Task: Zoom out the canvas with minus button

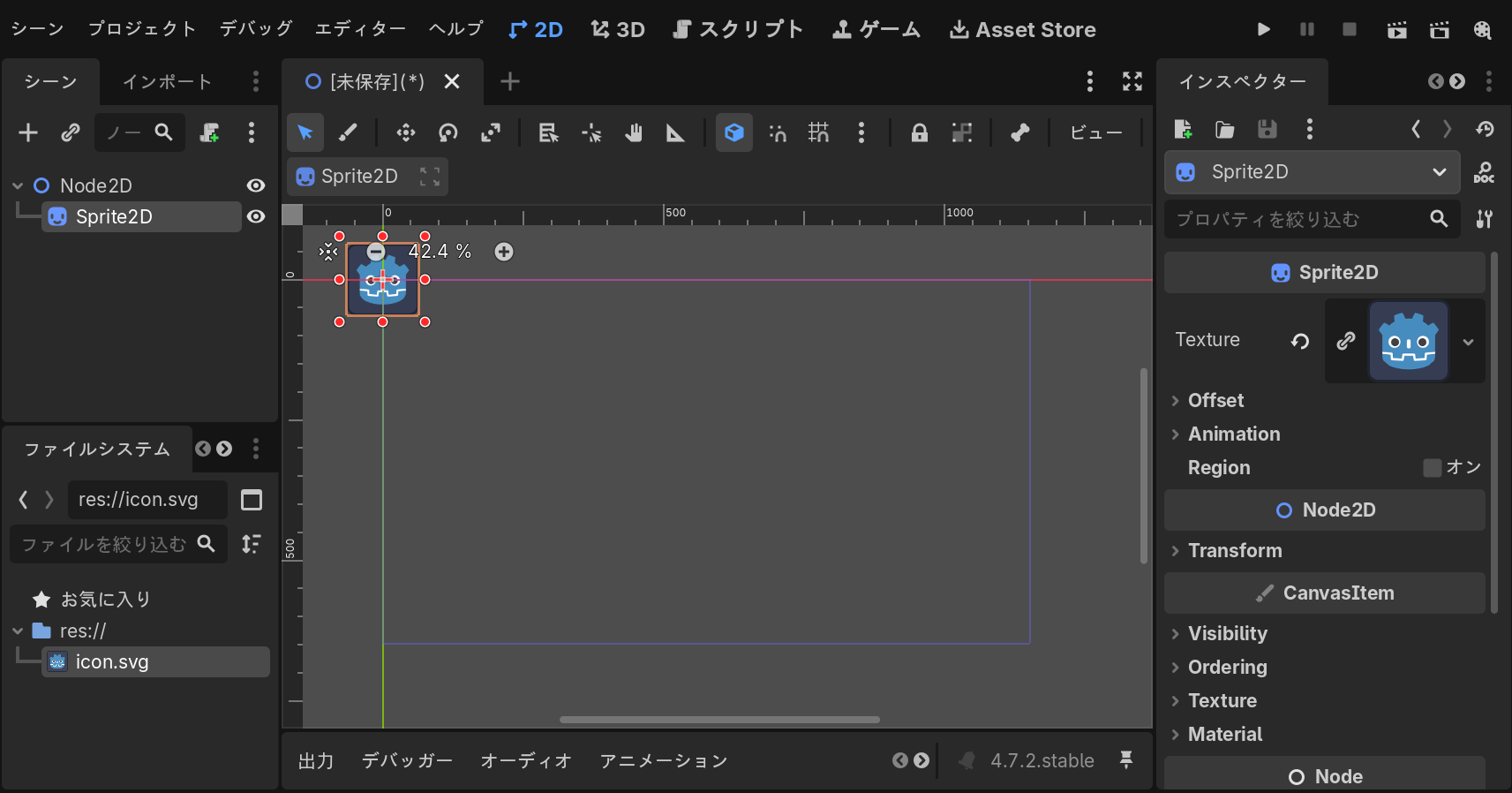Action: click(375, 252)
